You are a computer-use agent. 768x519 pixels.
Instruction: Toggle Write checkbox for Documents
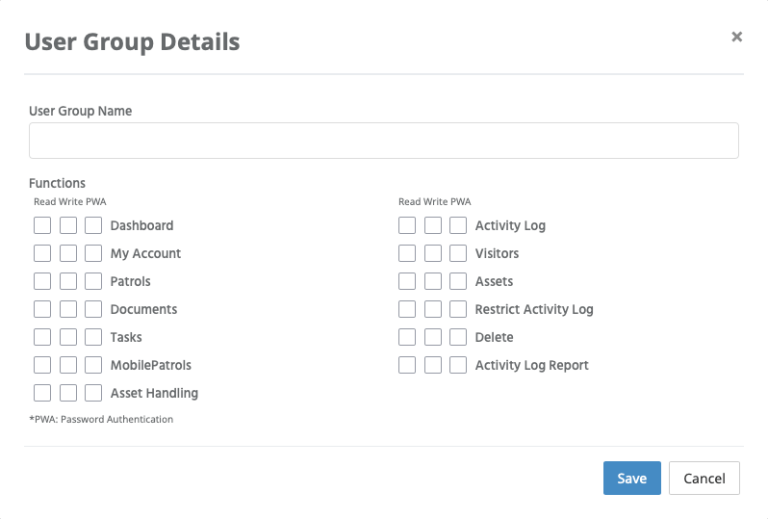pyautogui.click(x=68, y=309)
